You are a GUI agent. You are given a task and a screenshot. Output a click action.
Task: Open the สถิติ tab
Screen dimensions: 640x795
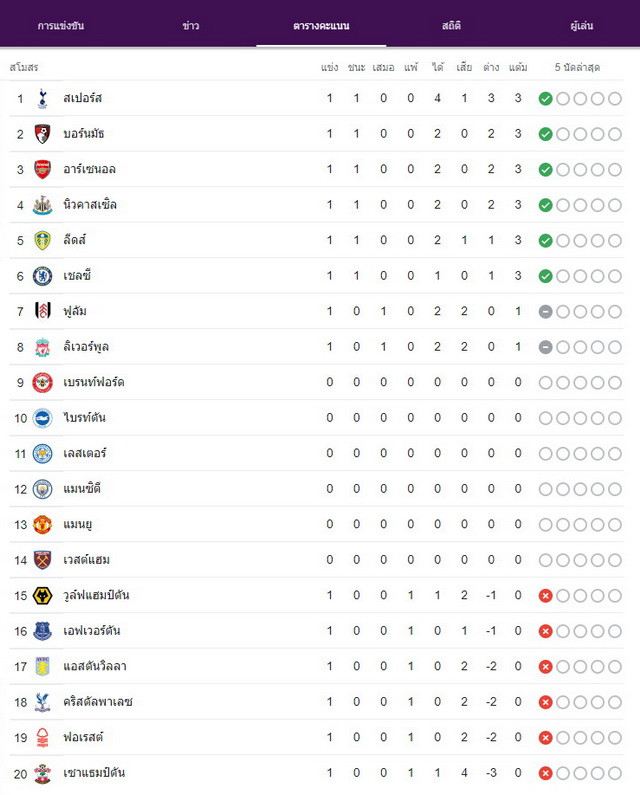(451, 25)
